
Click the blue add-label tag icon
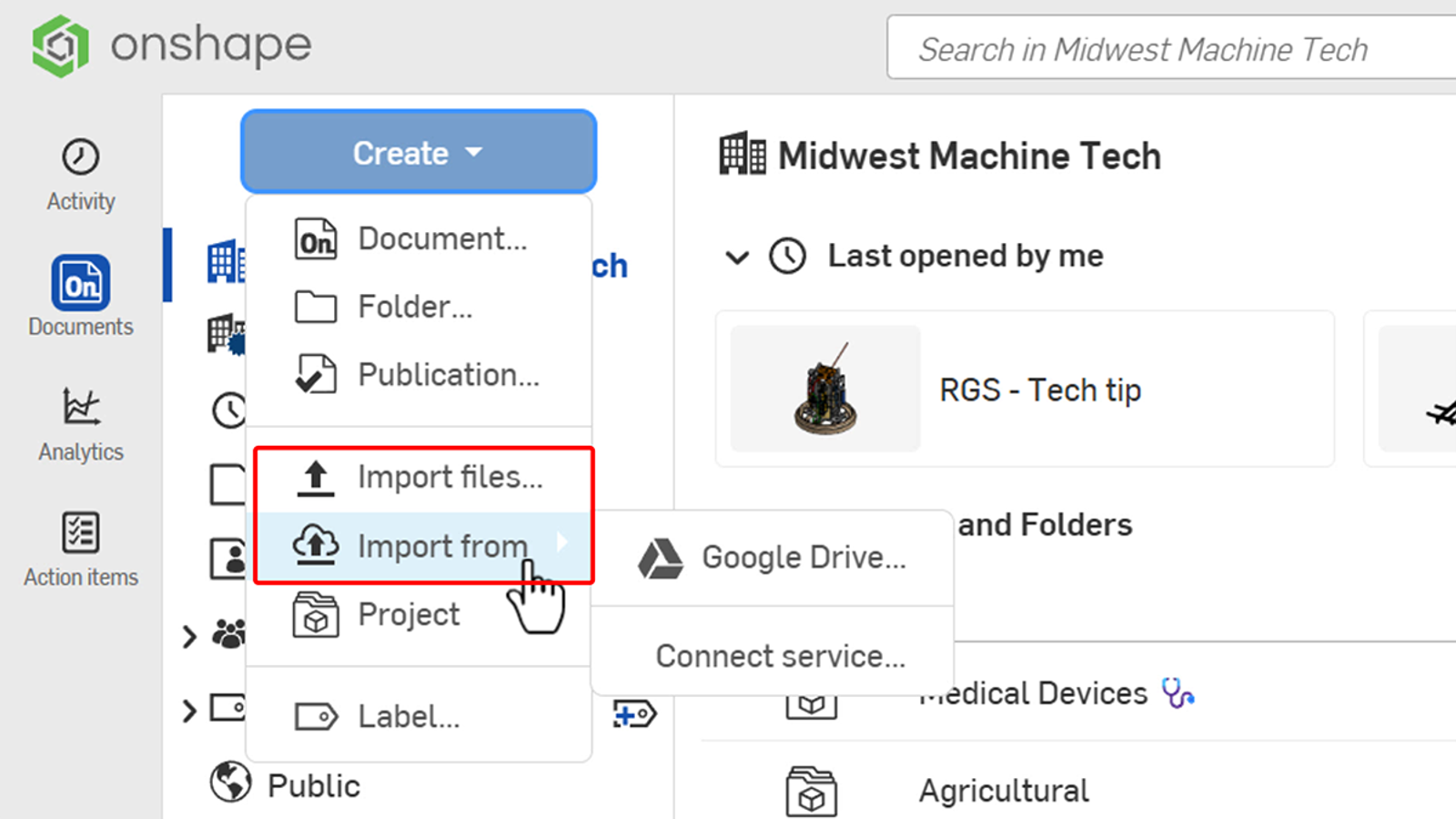(635, 713)
